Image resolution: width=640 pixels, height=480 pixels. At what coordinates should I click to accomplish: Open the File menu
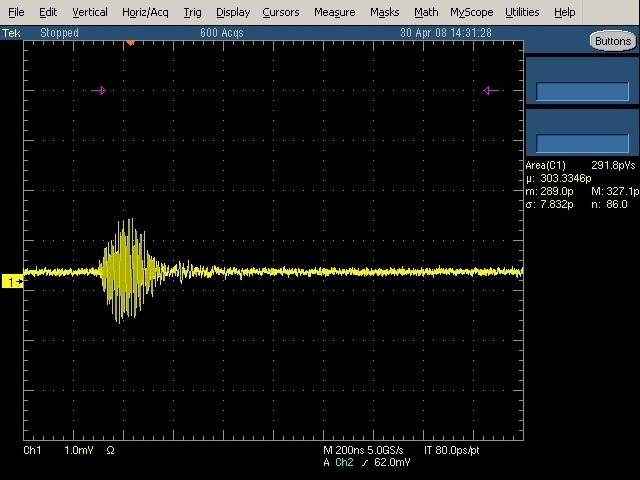point(16,12)
